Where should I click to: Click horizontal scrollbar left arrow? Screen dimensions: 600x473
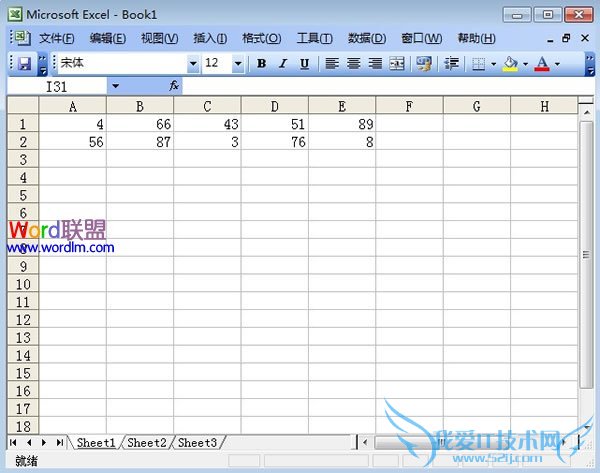pos(365,443)
